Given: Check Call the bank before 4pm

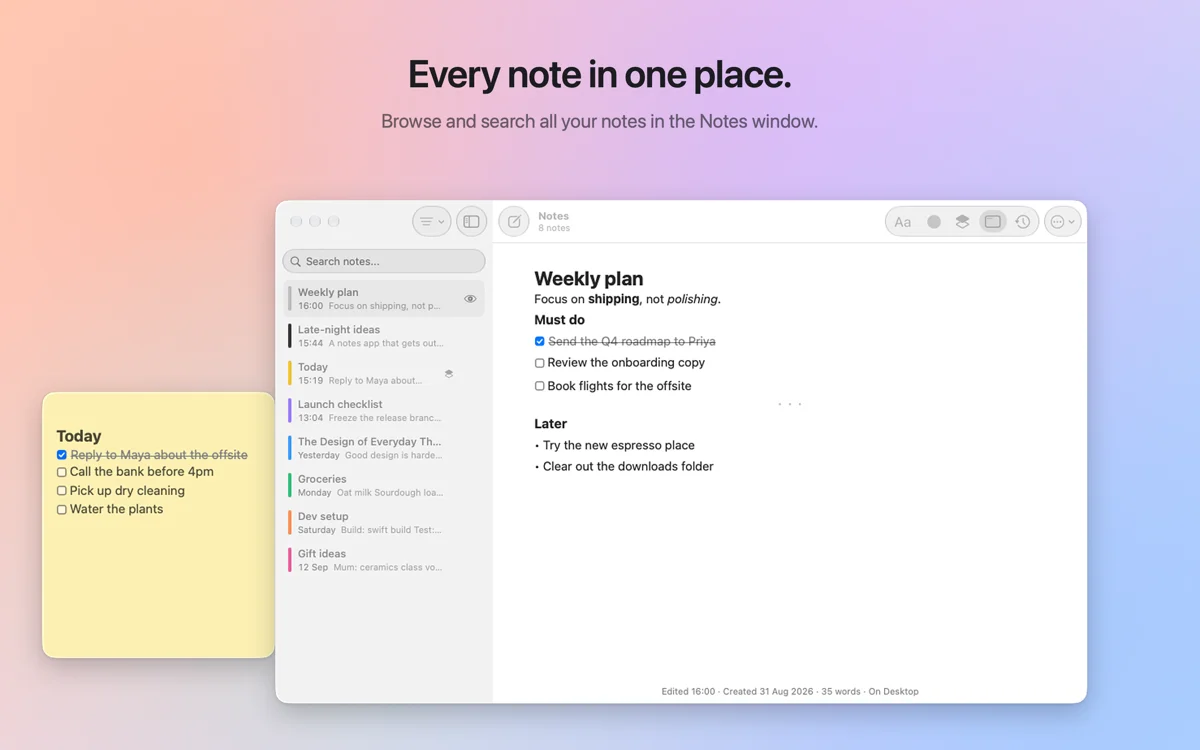Looking at the screenshot, I should 62,472.
